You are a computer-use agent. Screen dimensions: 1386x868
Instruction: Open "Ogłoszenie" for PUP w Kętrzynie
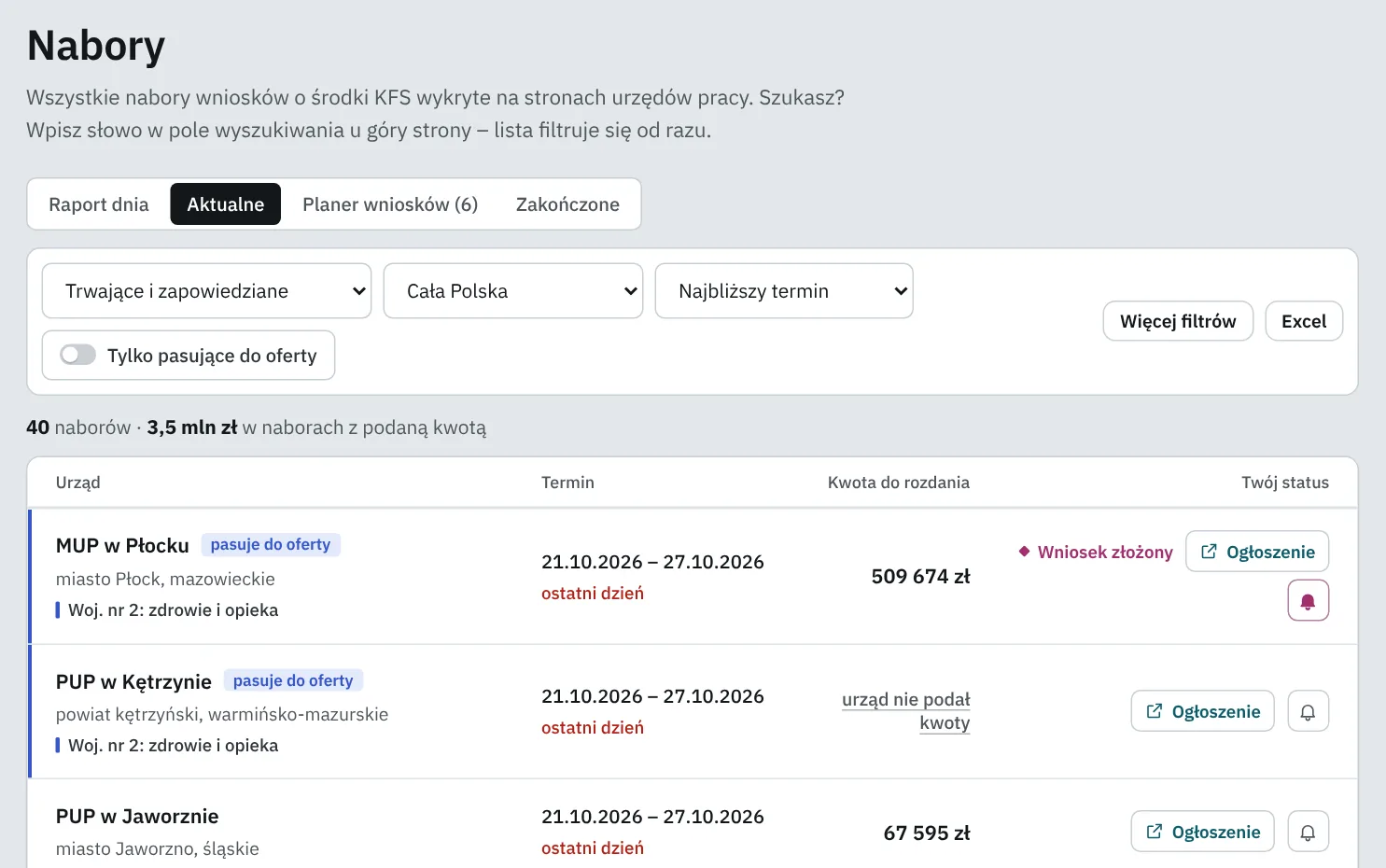point(1203,712)
